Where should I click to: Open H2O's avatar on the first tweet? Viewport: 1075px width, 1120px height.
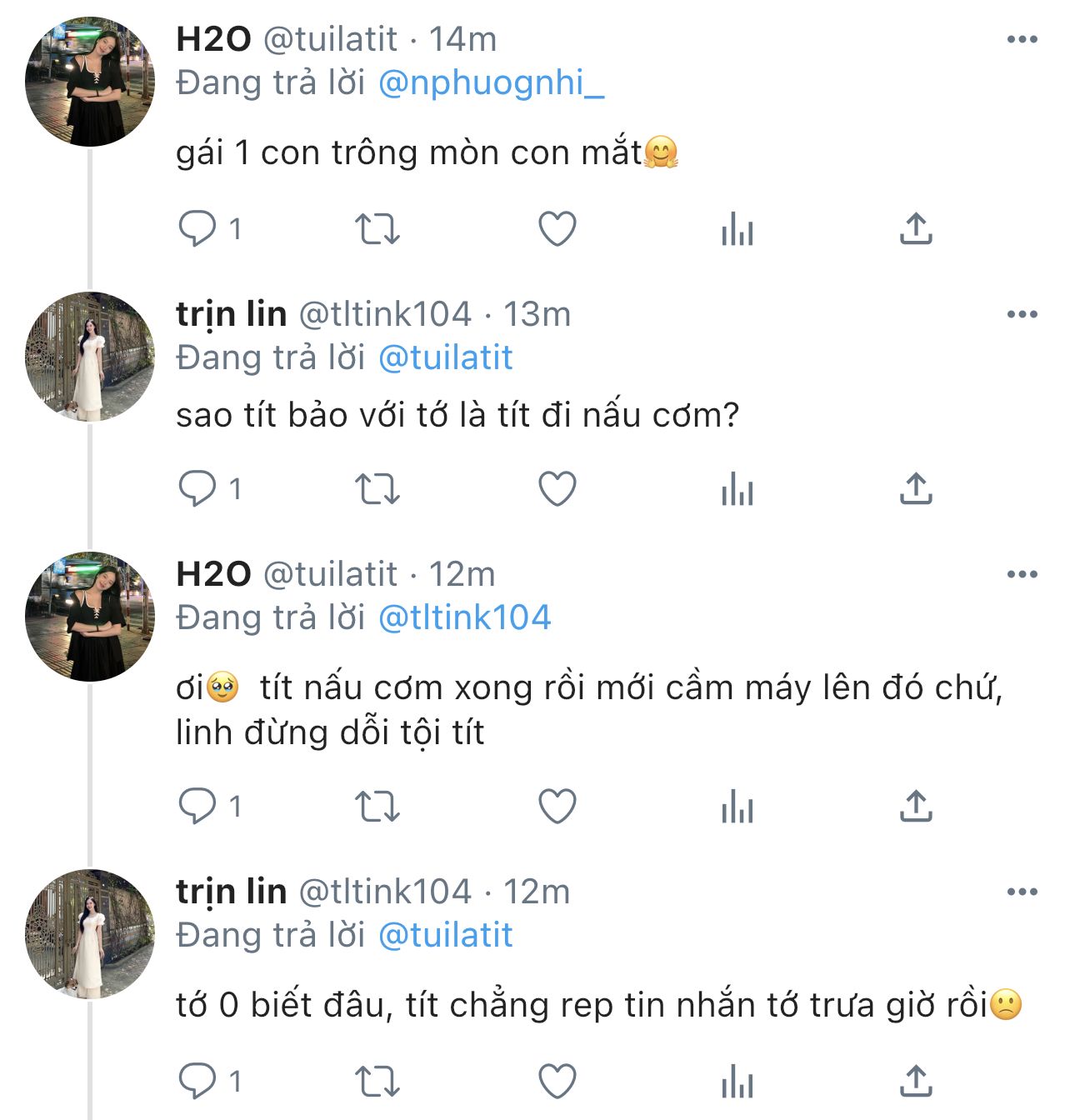(90, 82)
